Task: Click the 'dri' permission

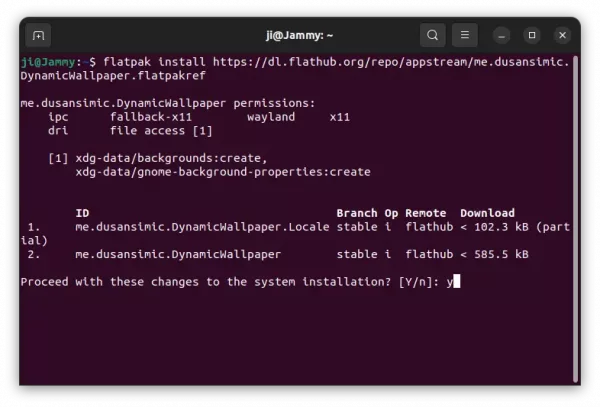Action: [58, 131]
